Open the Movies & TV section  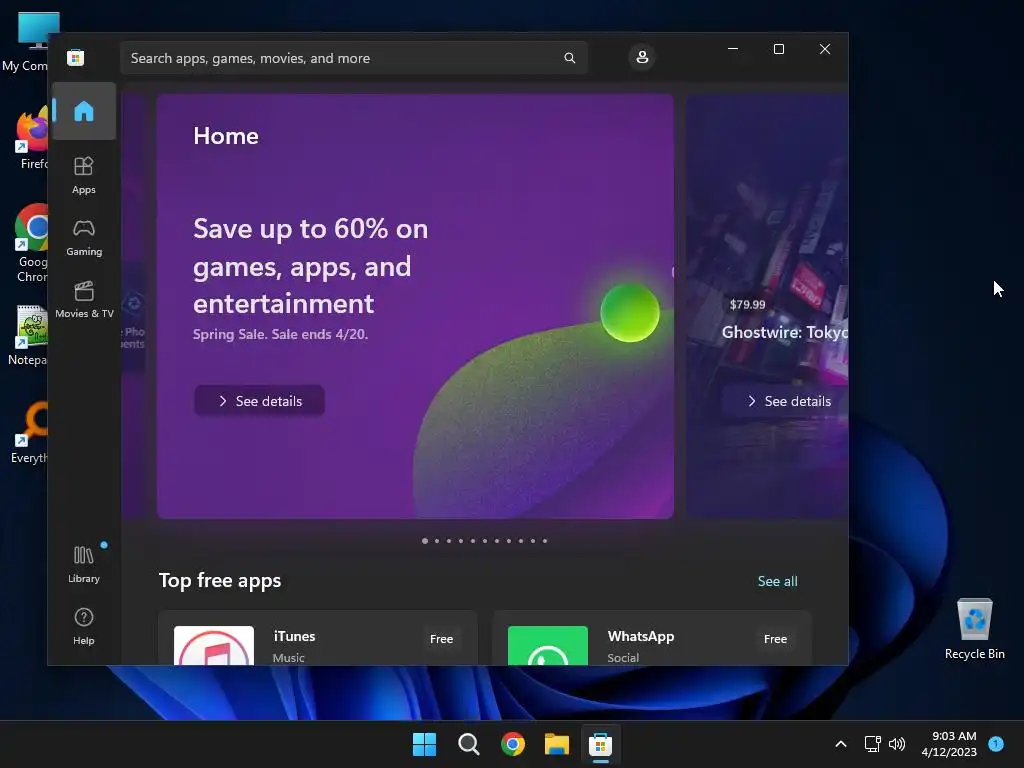tap(84, 299)
